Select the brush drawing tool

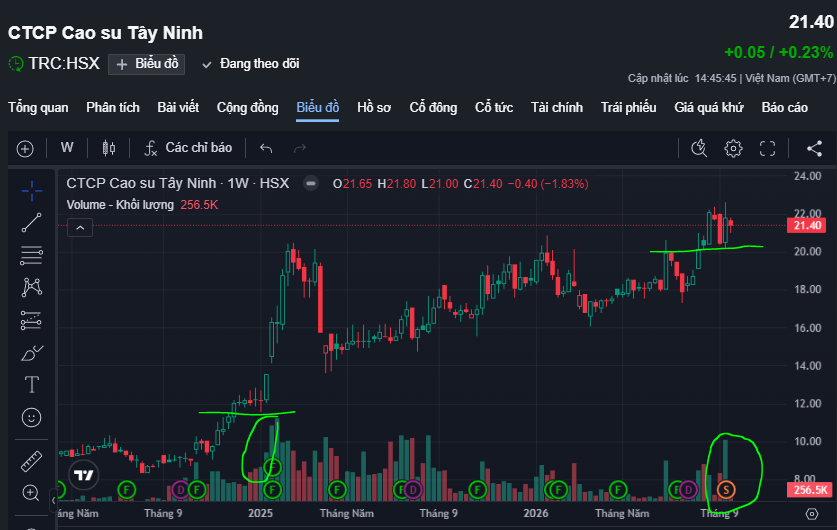(31, 353)
